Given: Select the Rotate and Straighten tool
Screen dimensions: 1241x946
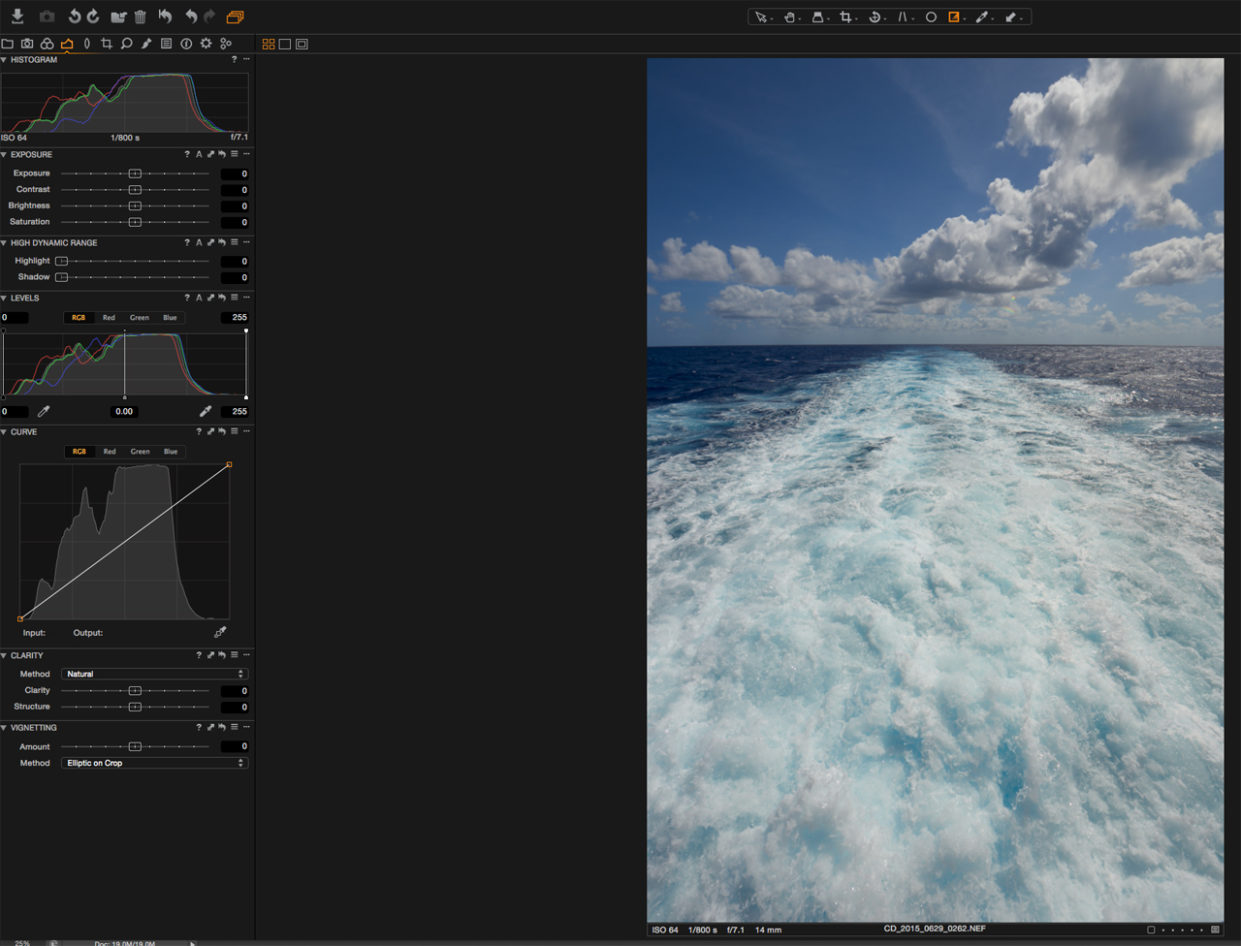Looking at the screenshot, I should (x=875, y=16).
